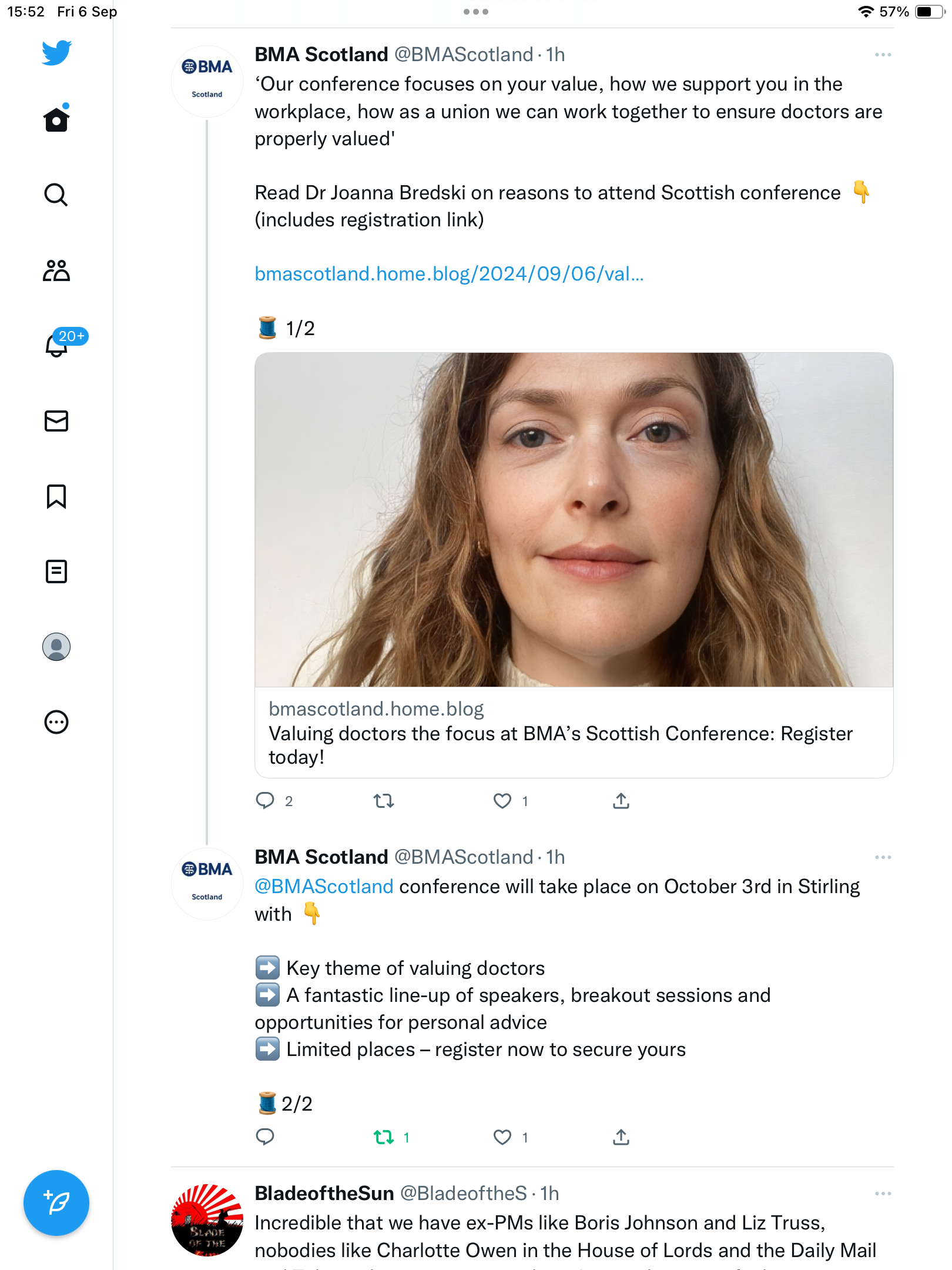Screen dimensions: 952x1270
Task: Open BMA Scotland avatar on second tweet
Action: point(207,884)
